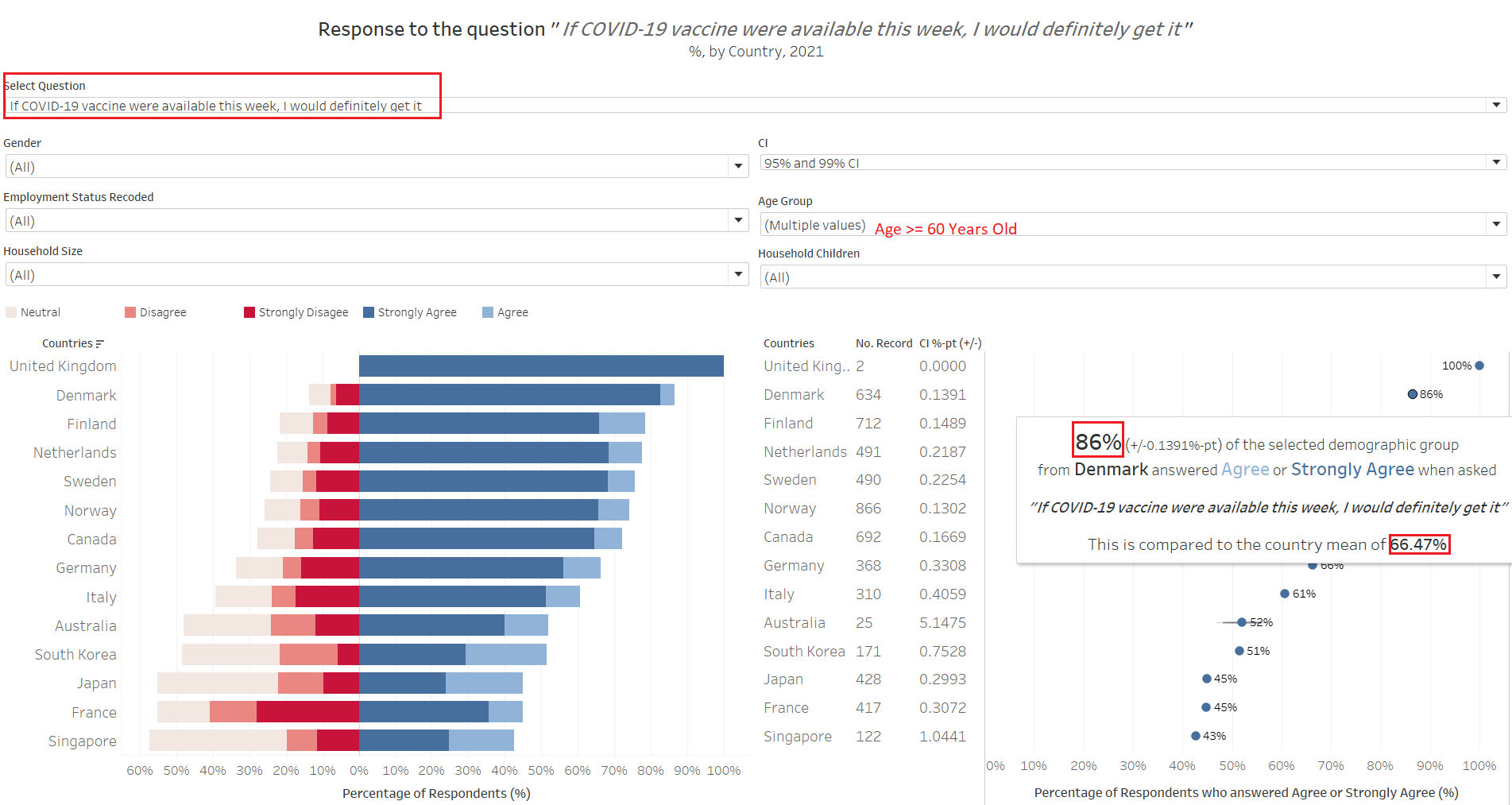
Task: Select Singapore's 43% data point
Action: click(1196, 736)
